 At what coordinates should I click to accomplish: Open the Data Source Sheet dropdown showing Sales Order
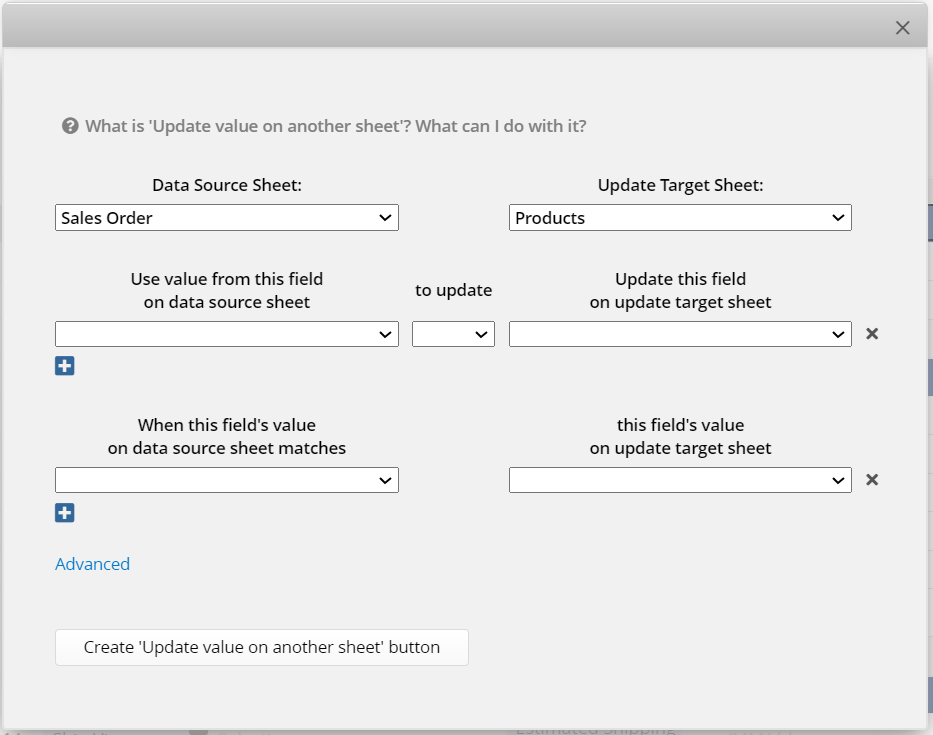[x=226, y=217]
